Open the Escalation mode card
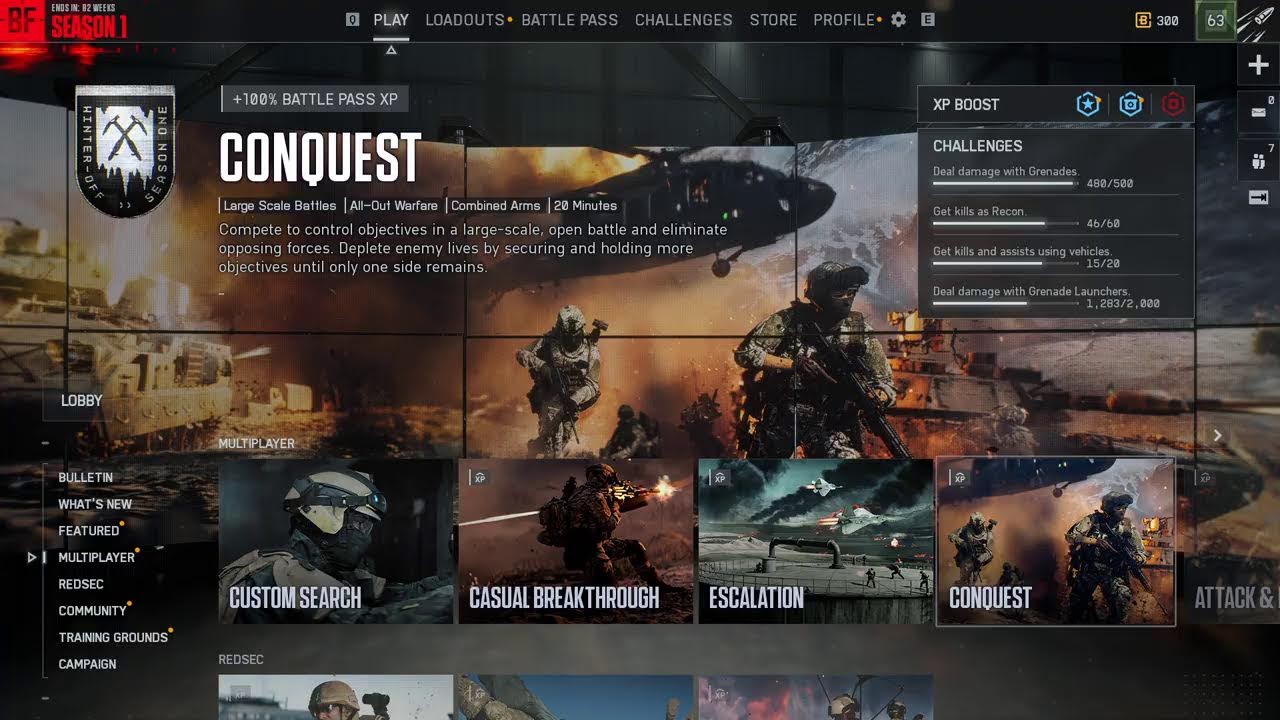This screenshot has width=1280, height=720. (816, 541)
